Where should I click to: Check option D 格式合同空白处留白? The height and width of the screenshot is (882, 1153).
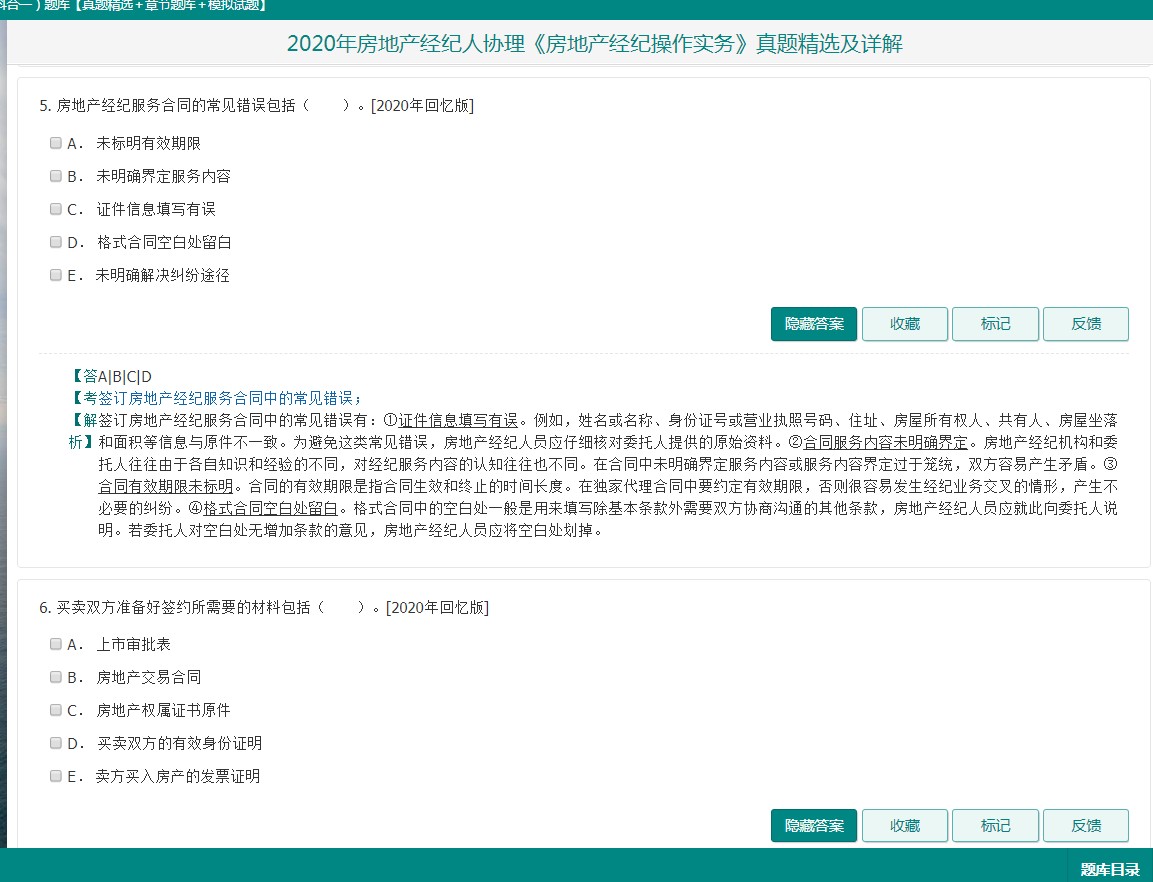(56, 242)
